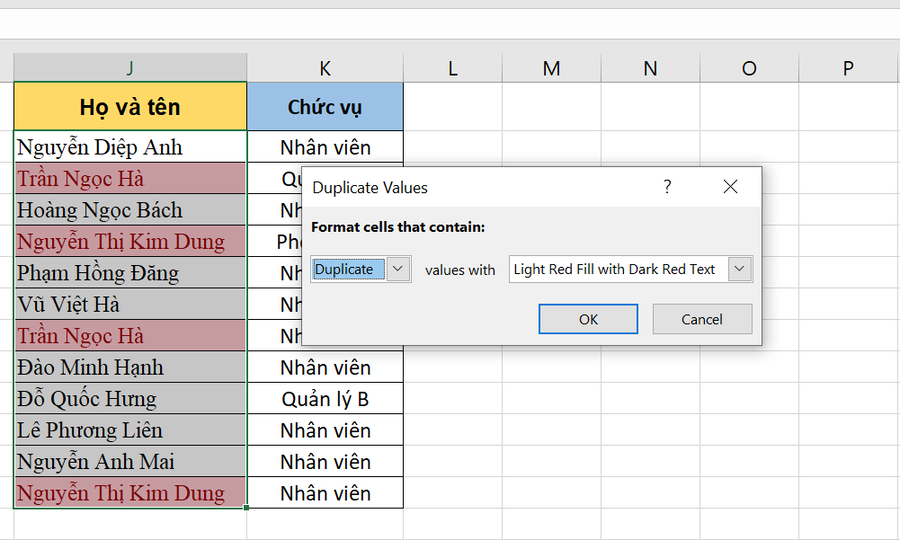Click the OK button in Duplicate Values
The height and width of the screenshot is (540, 900).
coord(588,319)
